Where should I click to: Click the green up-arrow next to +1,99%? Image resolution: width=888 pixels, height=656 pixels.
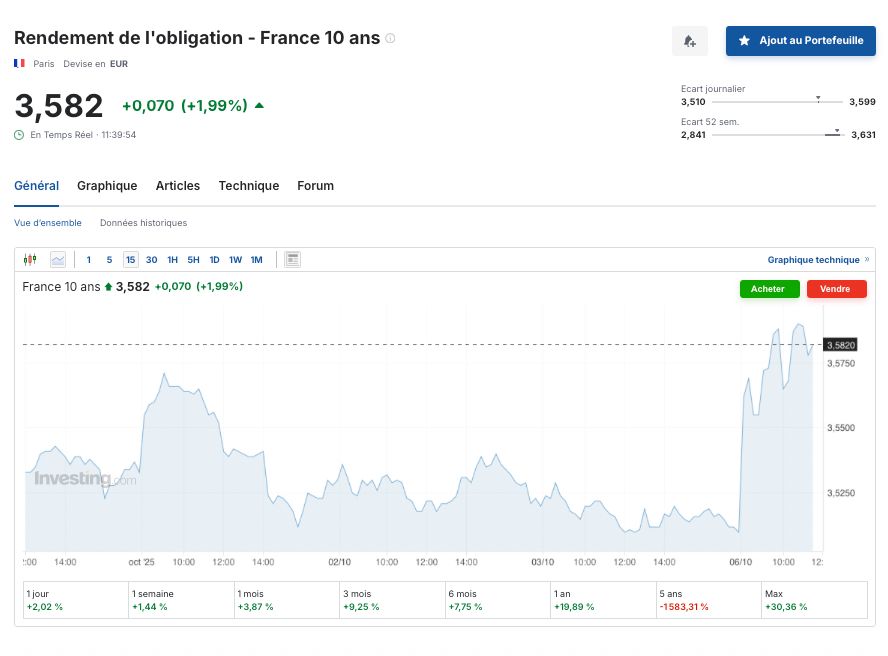[x=259, y=105]
